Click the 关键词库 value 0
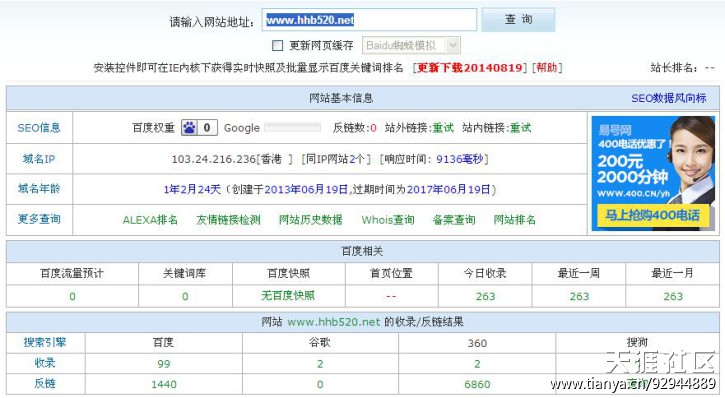Screen dimensions: 725x398 [185, 296]
